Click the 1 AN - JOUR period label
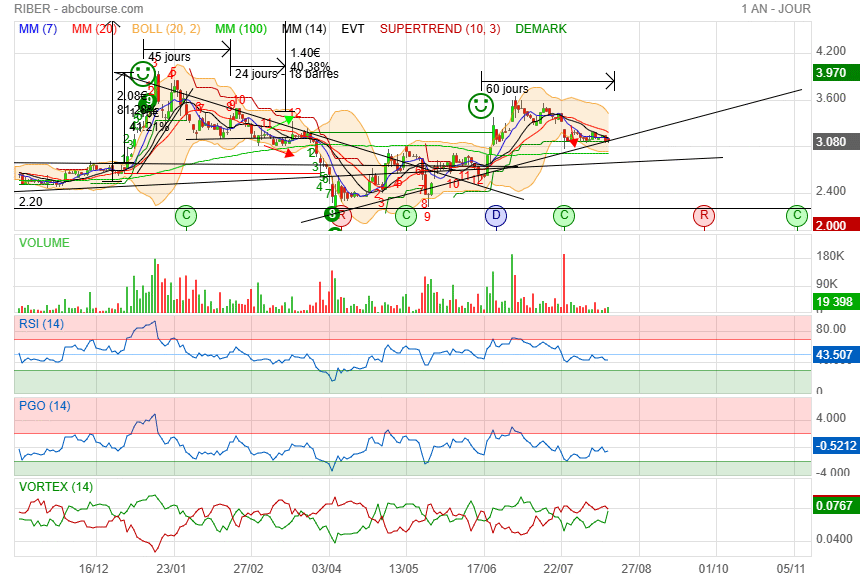Screen dimensions: 860x579 pos(776,9)
